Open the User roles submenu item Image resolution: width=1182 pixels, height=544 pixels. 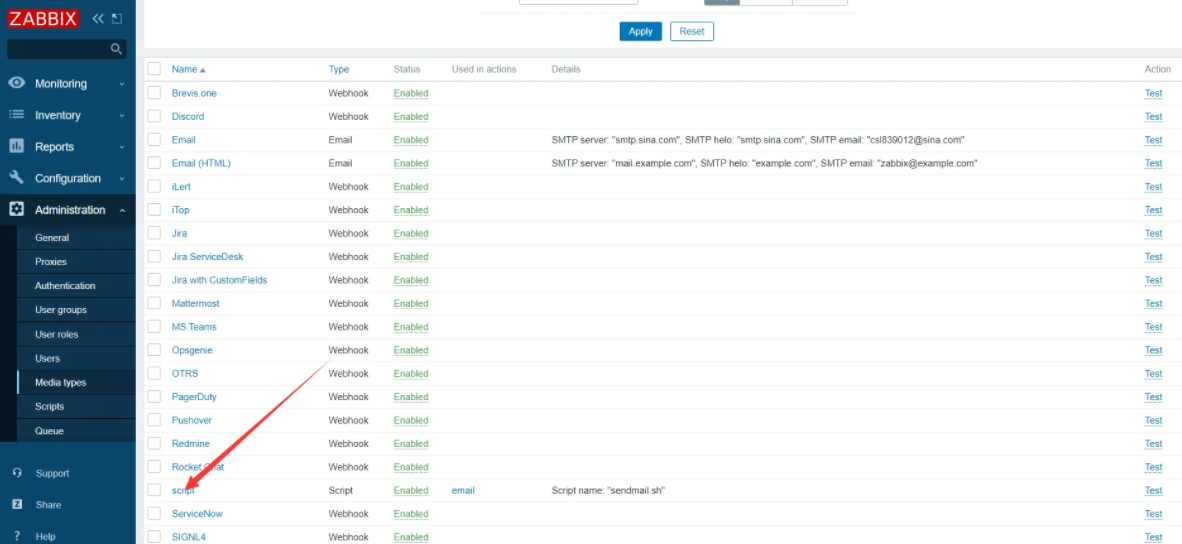point(57,334)
